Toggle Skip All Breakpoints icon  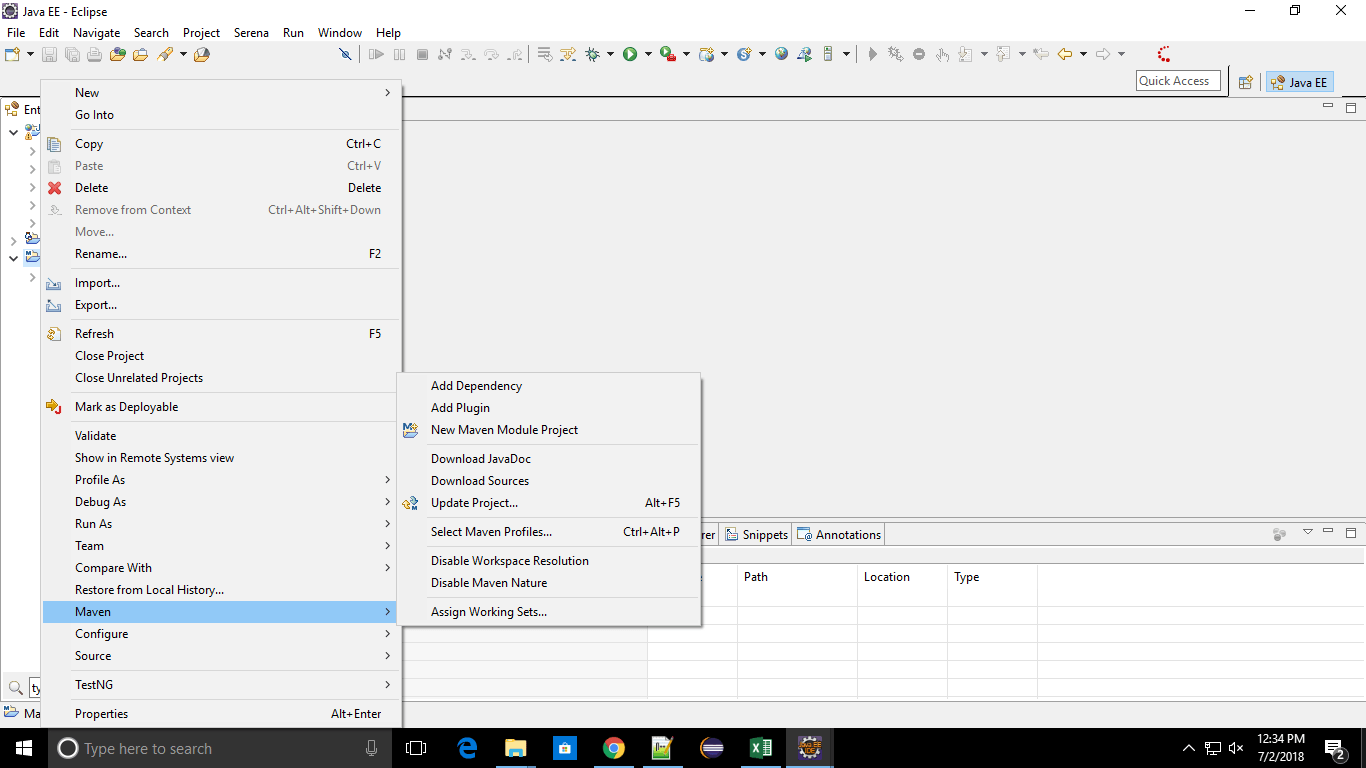click(345, 54)
